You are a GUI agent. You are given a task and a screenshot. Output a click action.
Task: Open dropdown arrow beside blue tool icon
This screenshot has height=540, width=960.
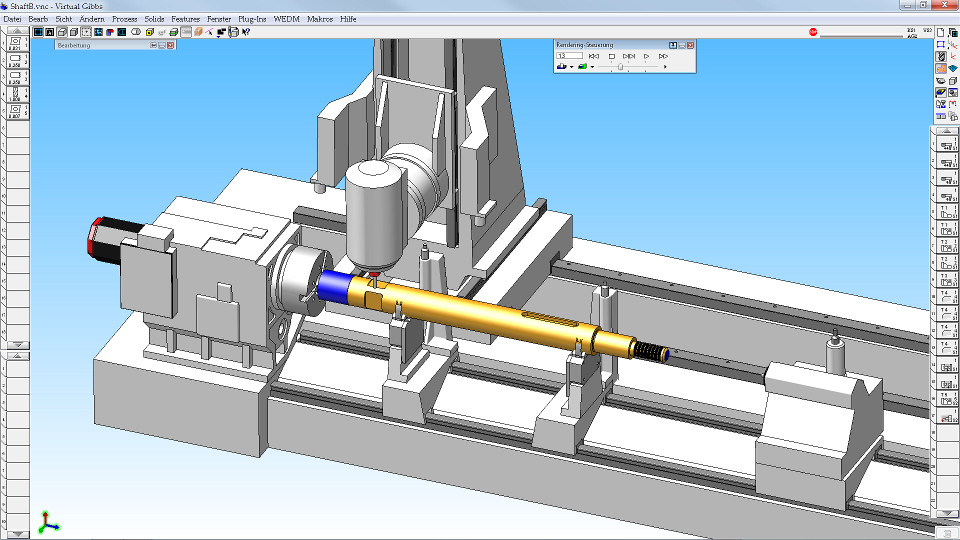(571, 67)
